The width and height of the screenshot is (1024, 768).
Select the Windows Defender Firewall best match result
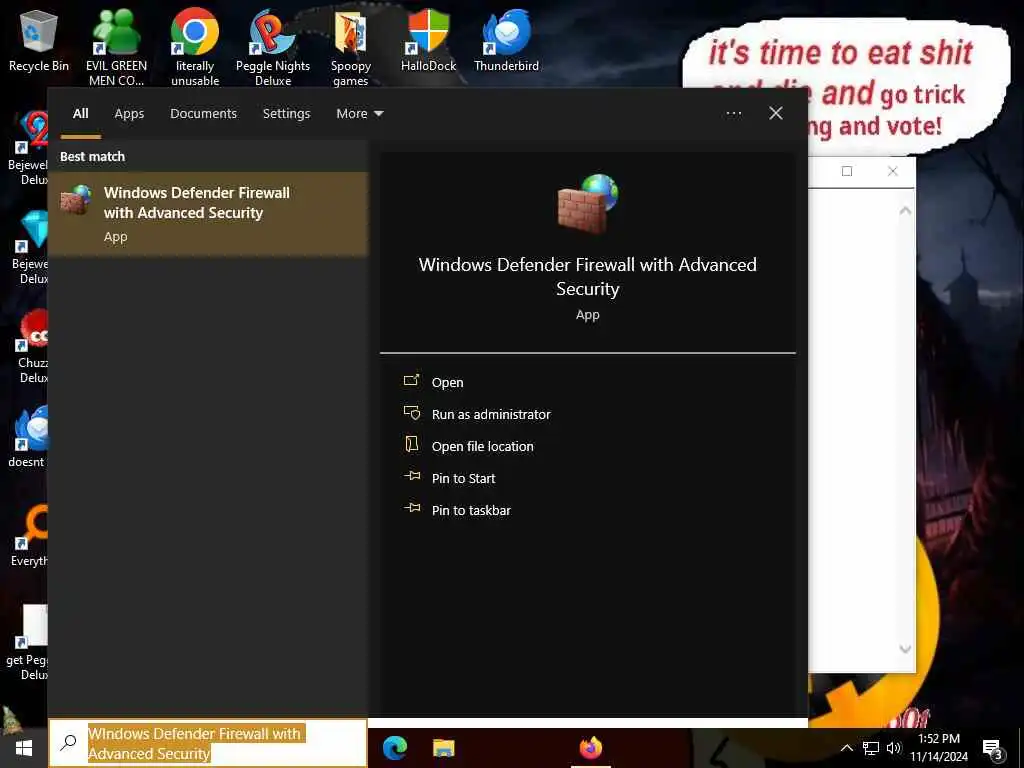[x=208, y=214]
